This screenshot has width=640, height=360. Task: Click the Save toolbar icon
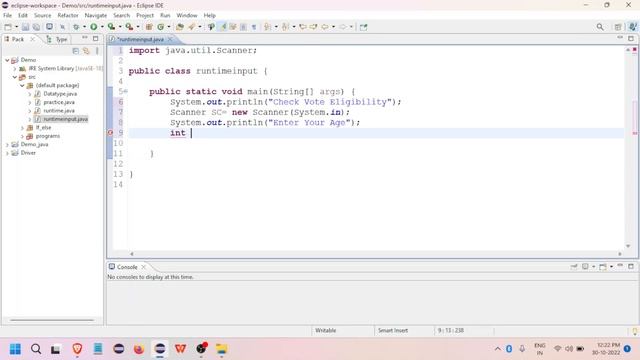click(x=25, y=27)
